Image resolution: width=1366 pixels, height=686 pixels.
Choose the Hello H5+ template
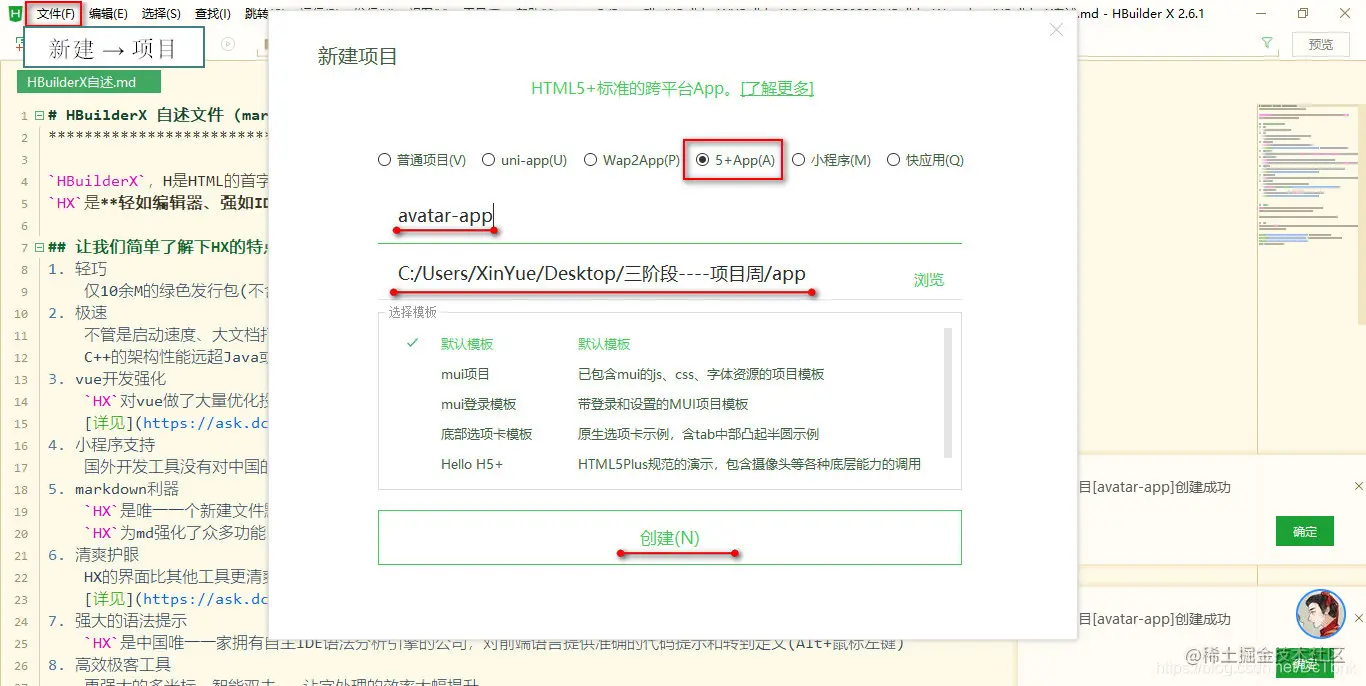click(x=472, y=464)
